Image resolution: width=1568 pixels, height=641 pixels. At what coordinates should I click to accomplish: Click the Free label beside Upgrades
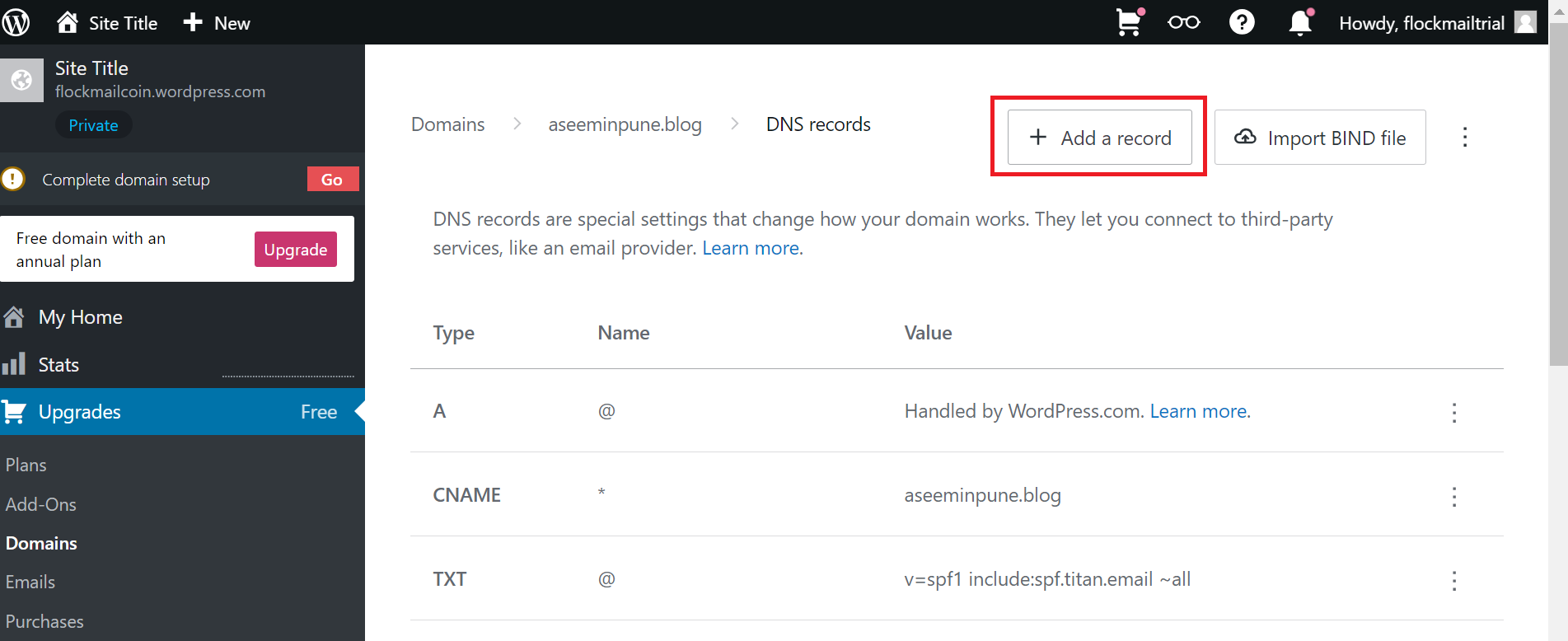point(319,412)
